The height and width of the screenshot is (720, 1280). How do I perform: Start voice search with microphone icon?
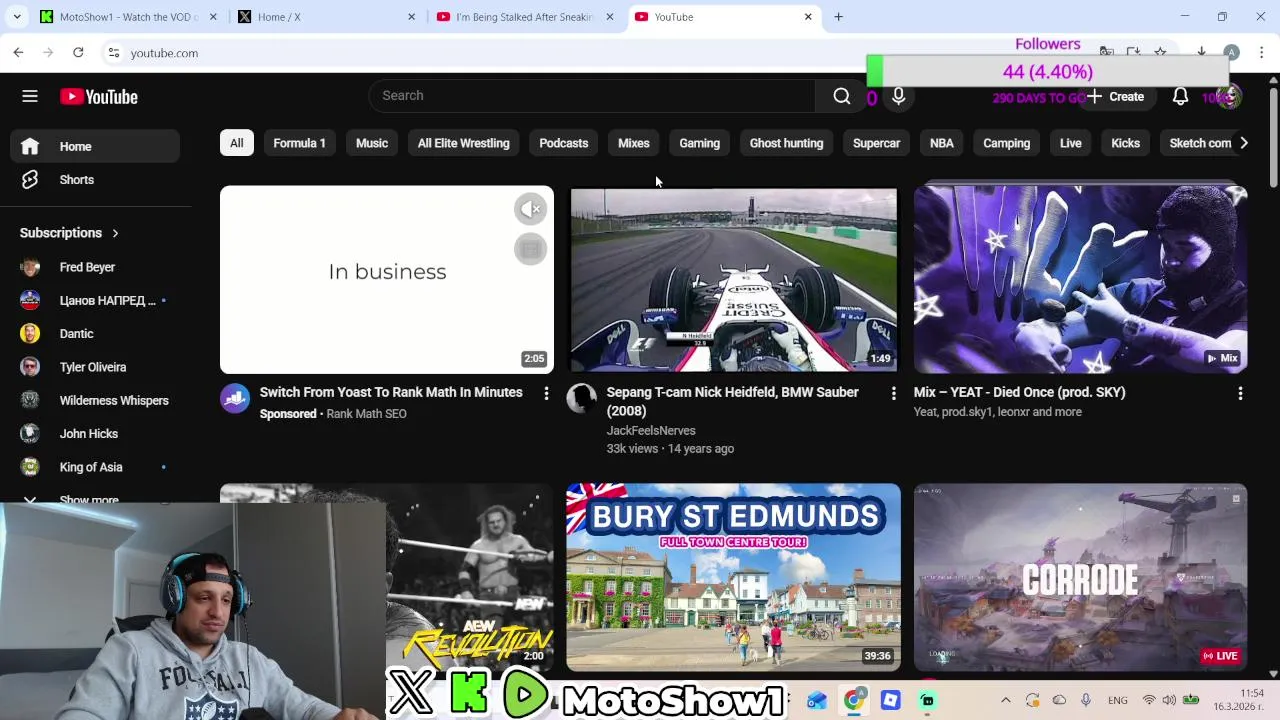coord(898,96)
